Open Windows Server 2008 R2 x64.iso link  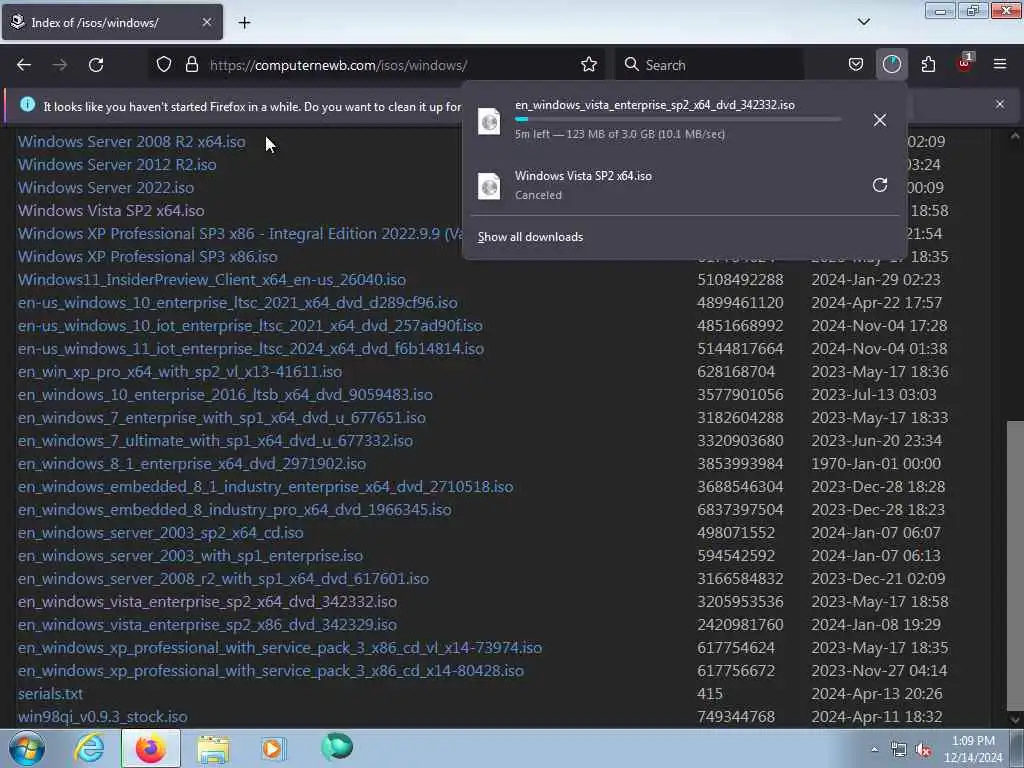(x=132, y=142)
